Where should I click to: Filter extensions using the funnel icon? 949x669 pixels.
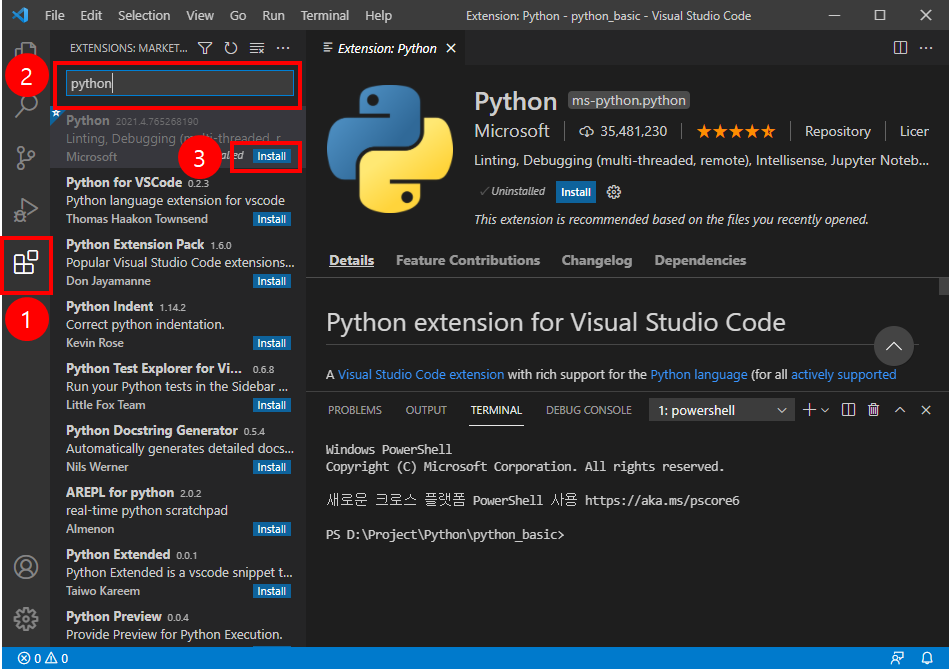[205, 48]
